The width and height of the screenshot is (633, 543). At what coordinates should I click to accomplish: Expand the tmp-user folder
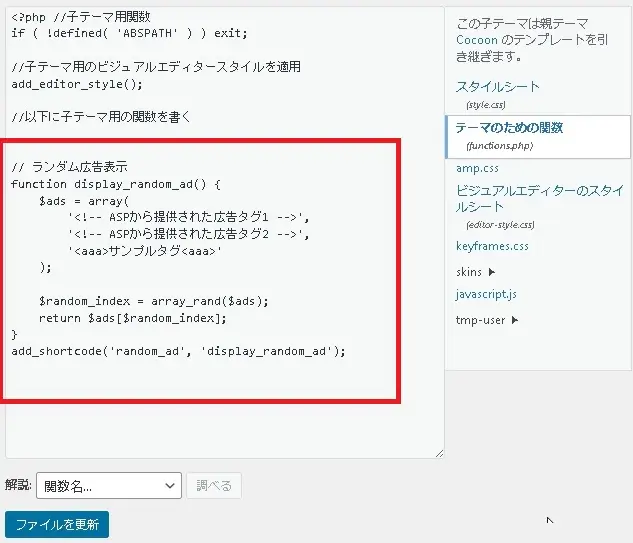coord(486,320)
